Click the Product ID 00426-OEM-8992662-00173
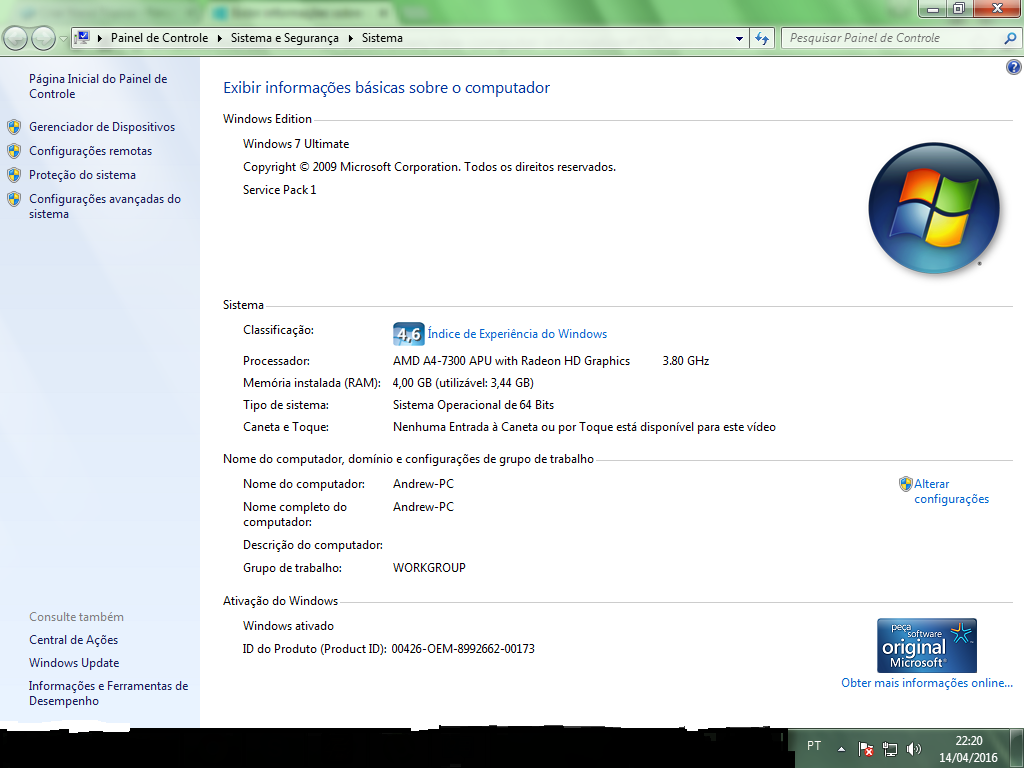 click(463, 649)
